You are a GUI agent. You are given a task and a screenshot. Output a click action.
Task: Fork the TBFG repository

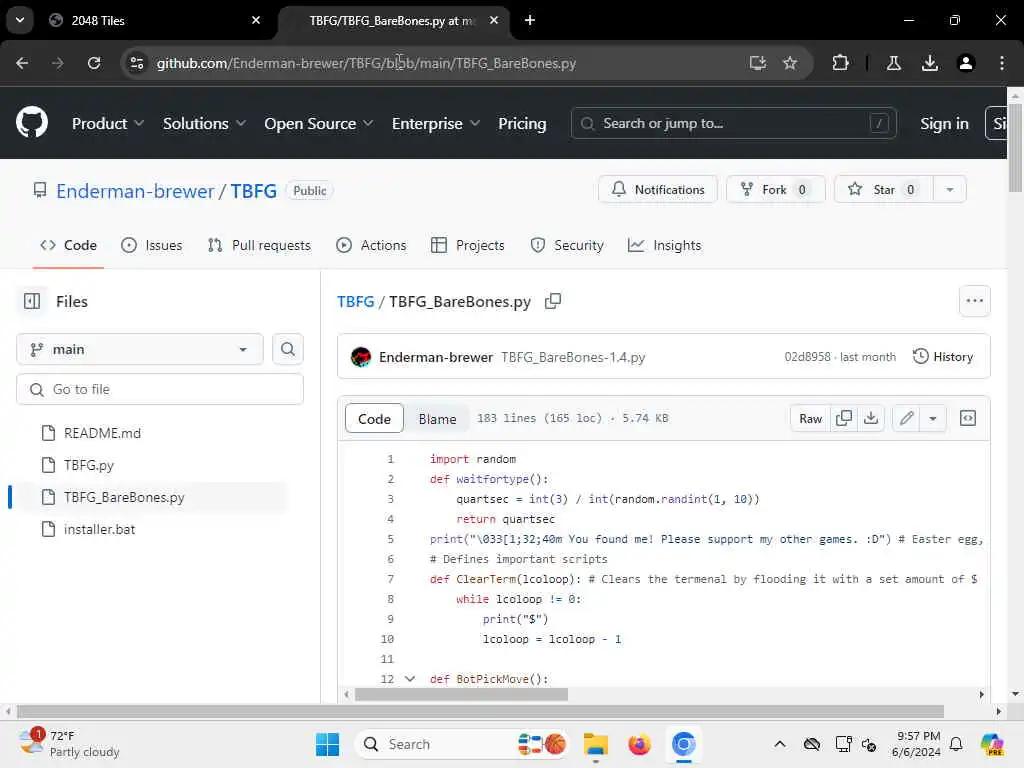776,189
